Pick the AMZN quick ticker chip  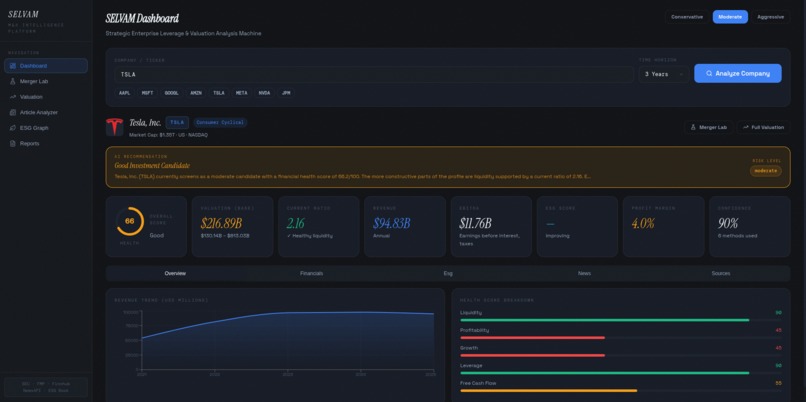pos(196,93)
